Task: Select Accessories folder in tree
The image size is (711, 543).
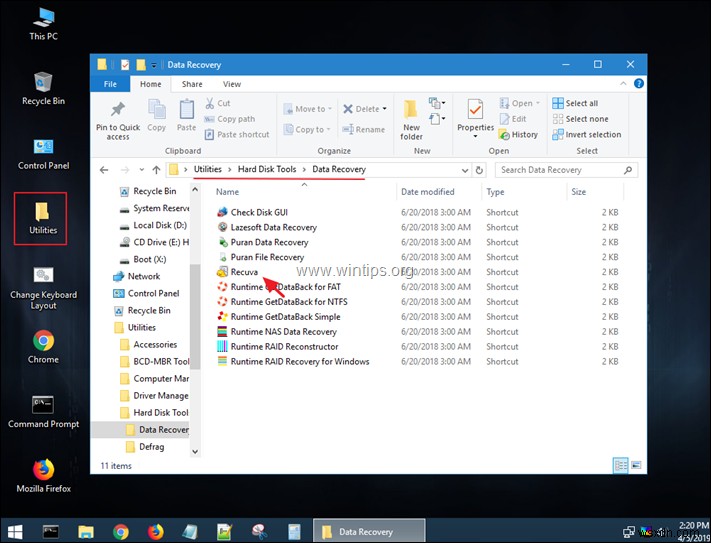Action: tap(155, 344)
